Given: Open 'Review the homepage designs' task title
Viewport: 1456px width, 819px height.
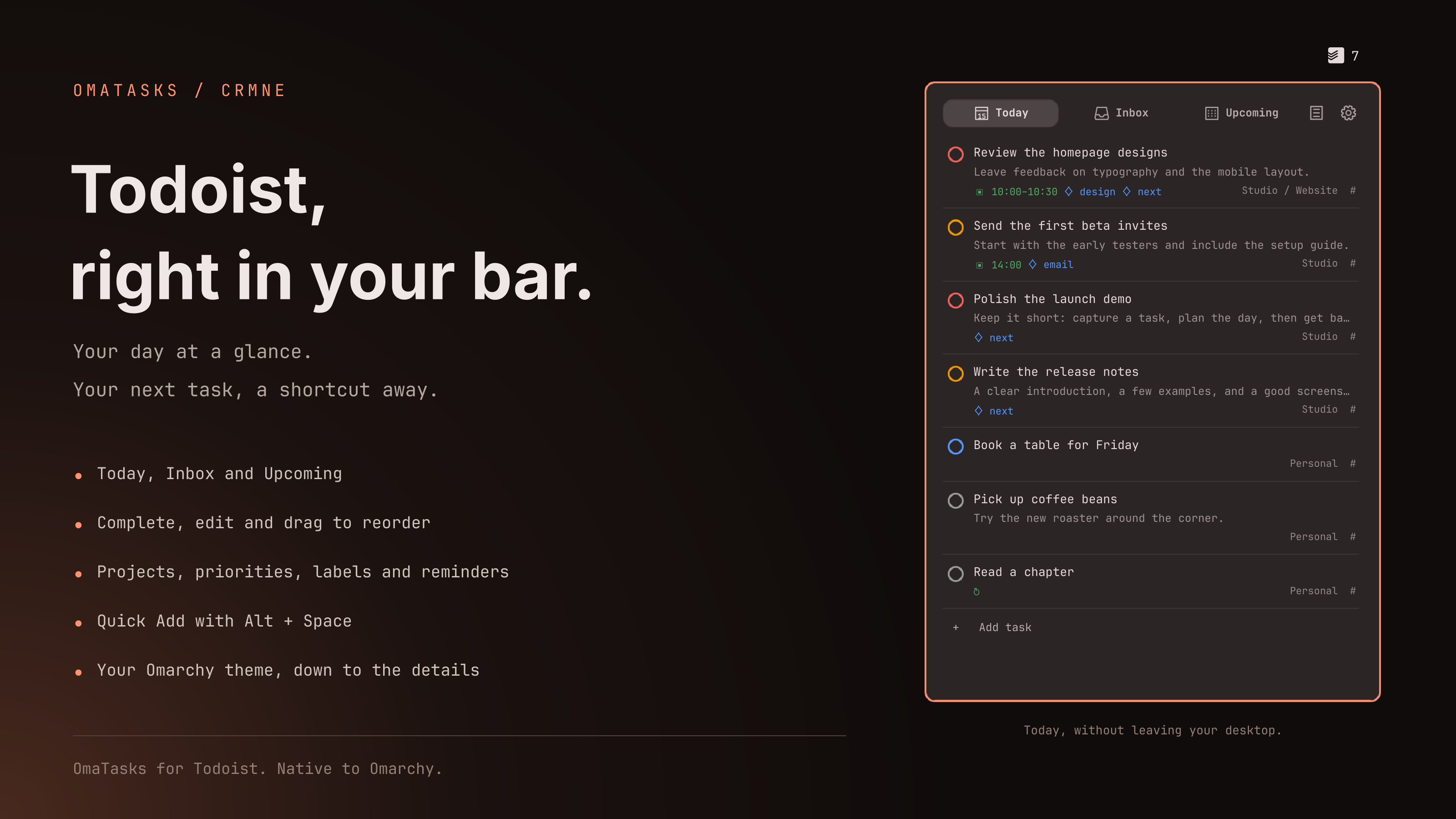Looking at the screenshot, I should click(x=1070, y=152).
